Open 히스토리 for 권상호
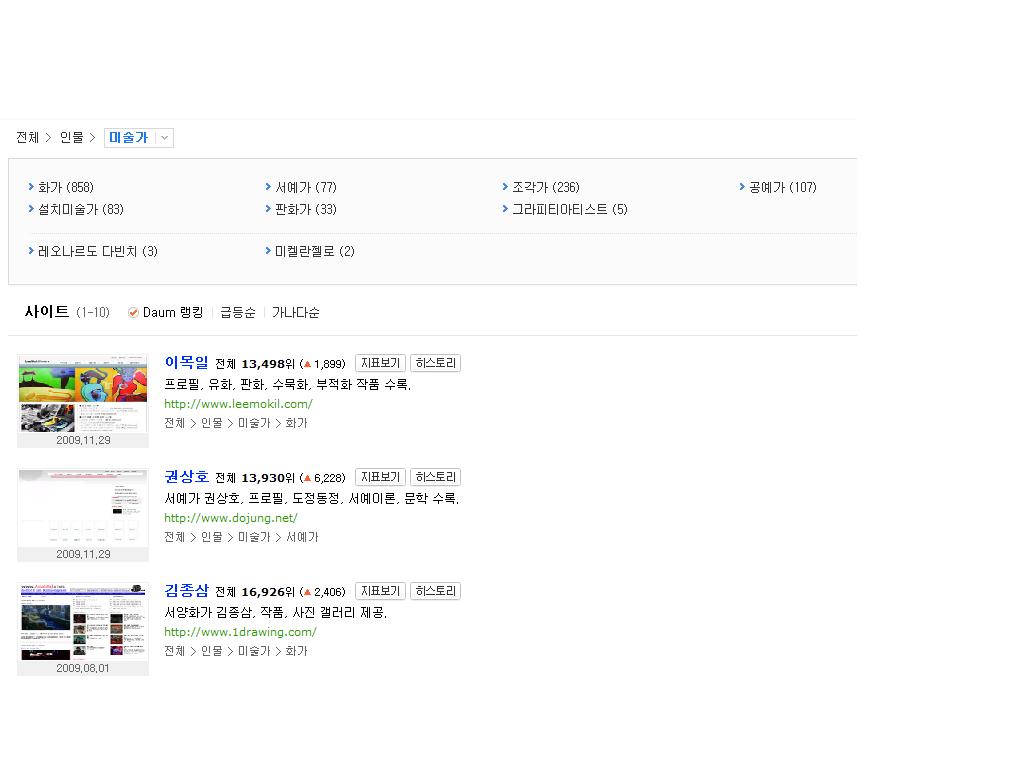Viewport: 1024px width, 768px height. point(435,478)
